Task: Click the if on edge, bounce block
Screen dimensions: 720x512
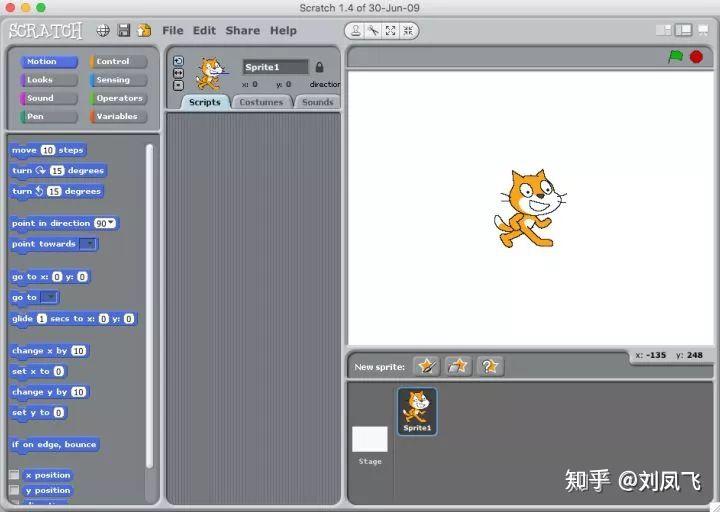Action: pos(54,444)
